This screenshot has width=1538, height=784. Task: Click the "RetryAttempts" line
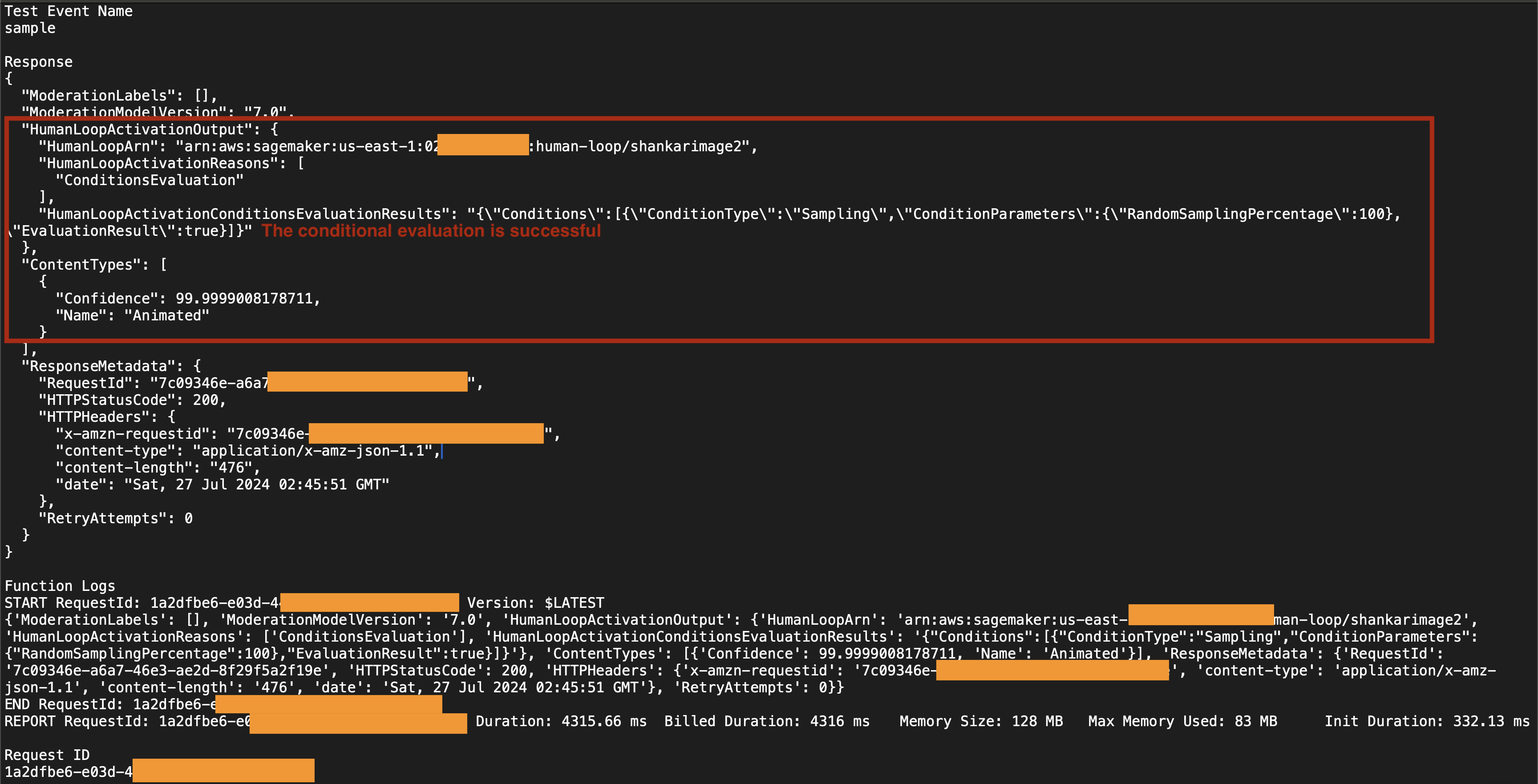[115, 518]
